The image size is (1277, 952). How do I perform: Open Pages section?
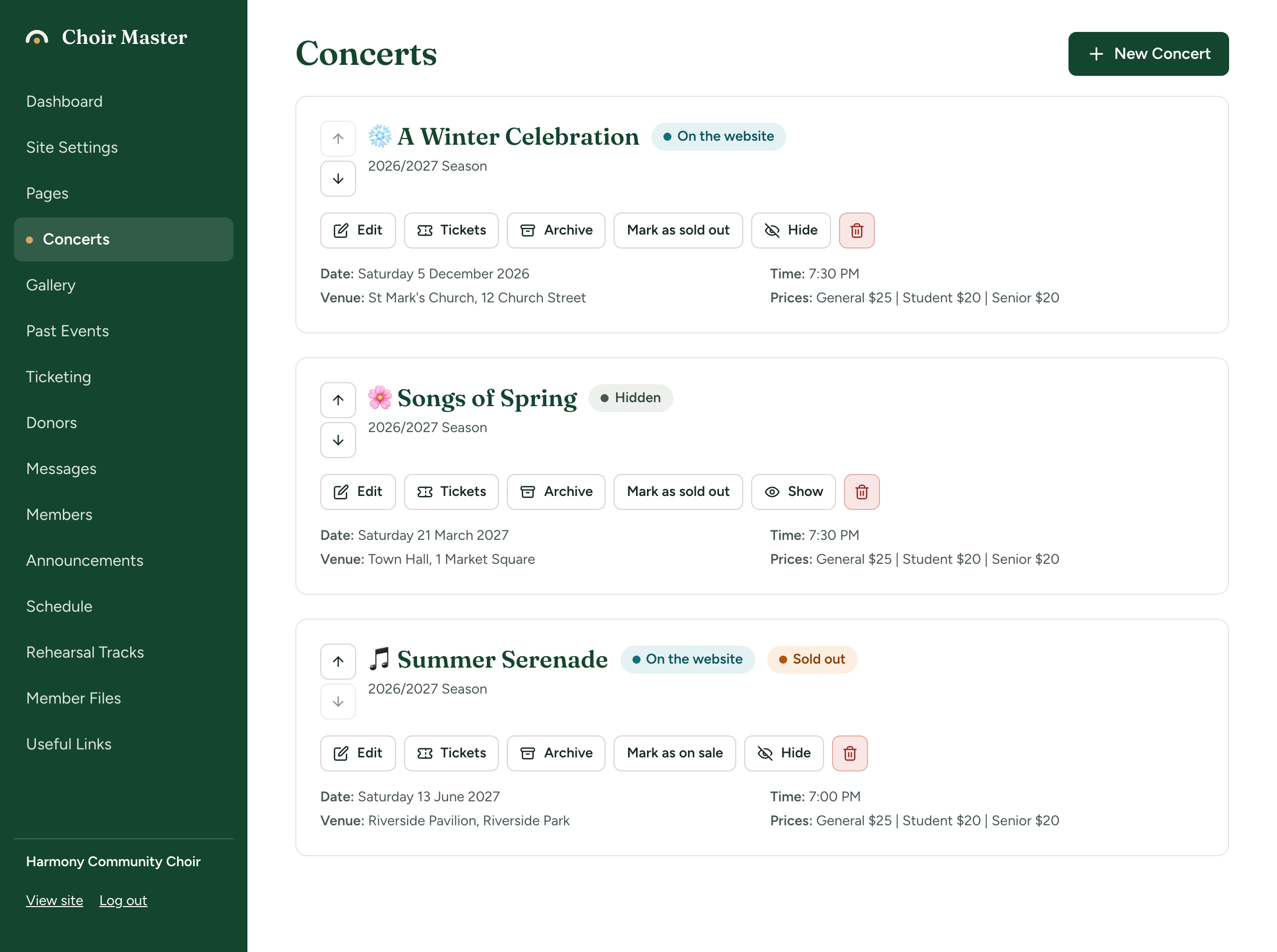(123, 193)
